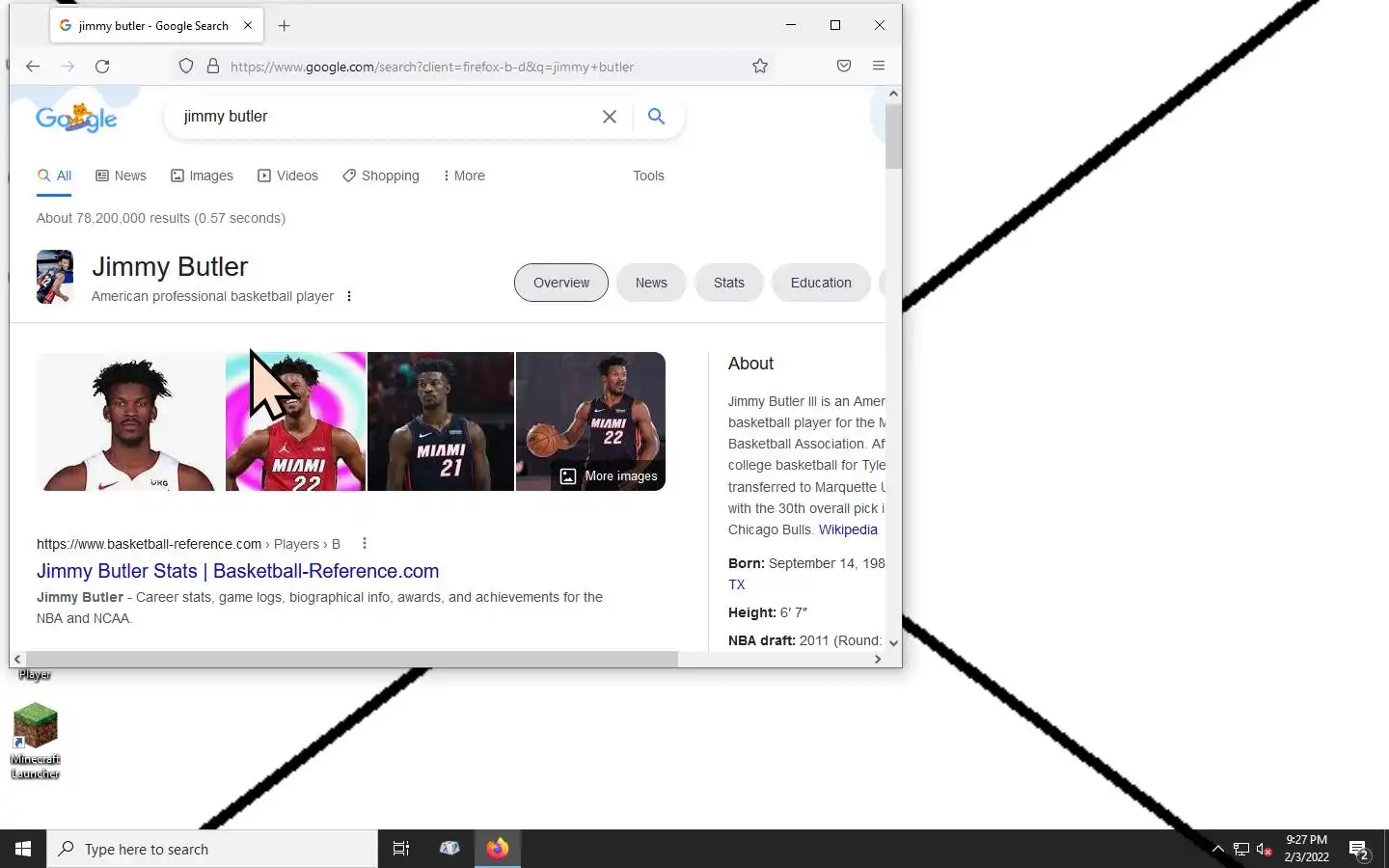Click inside the Google search input field

pos(386,117)
